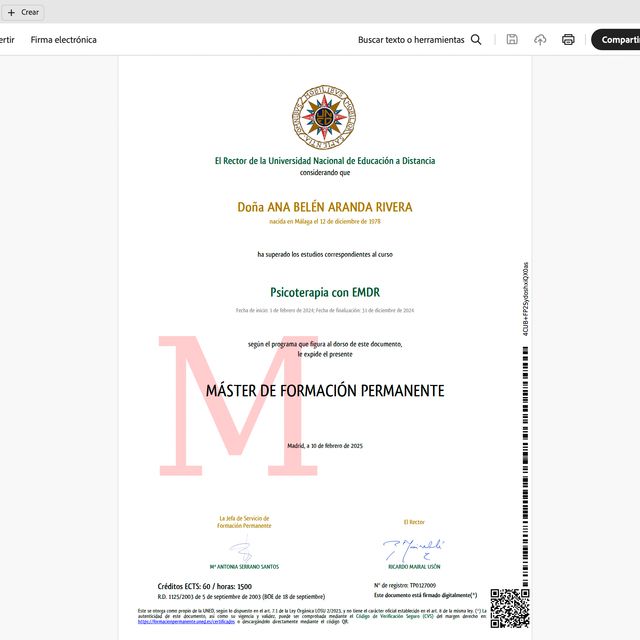Click the text Créditos ECTS: 60 / horas: 1500
The height and width of the screenshot is (640, 640).
click(204, 586)
